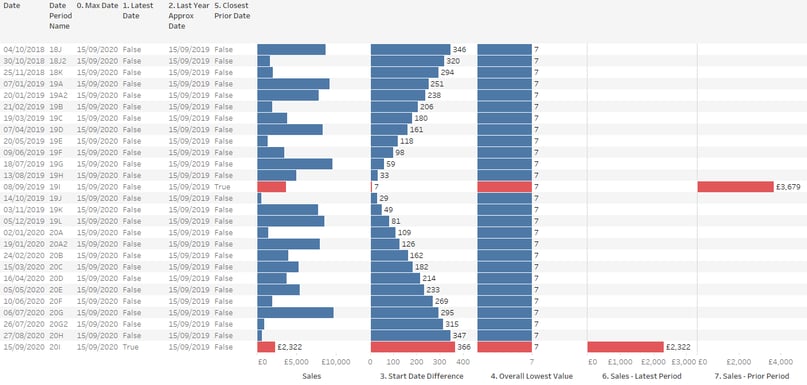Screen dimensions: 807x385
Task: Select the 346 Start Date Difference bar
Action: click(x=410, y=49)
